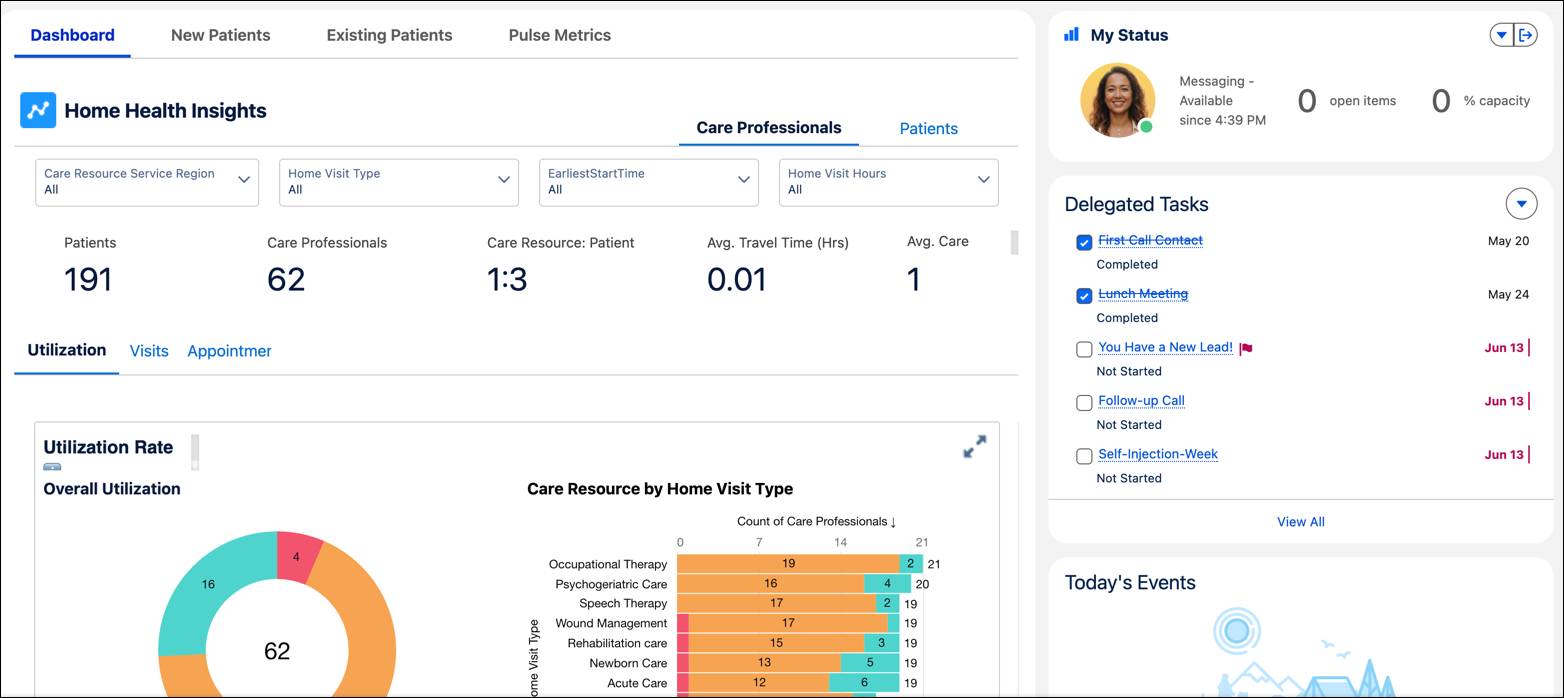The width and height of the screenshot is (1564, 698).
Task: Click Overall Utilization chart heading
Action: (x=112, y=489)
